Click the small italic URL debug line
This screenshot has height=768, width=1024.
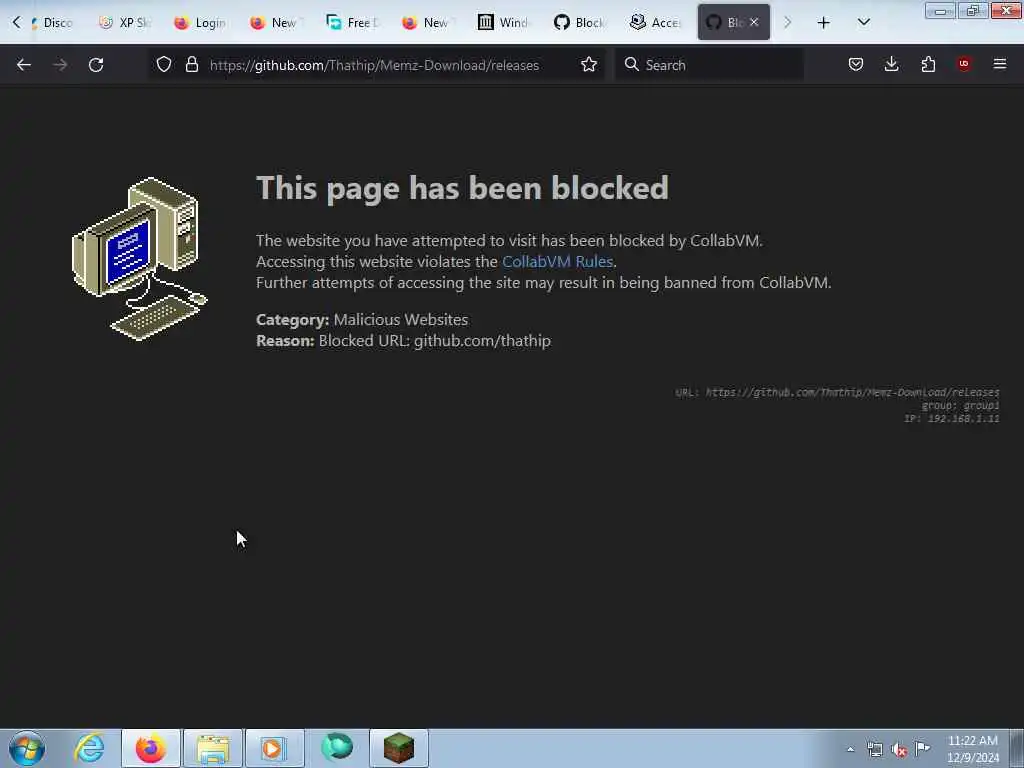[837, 392]
